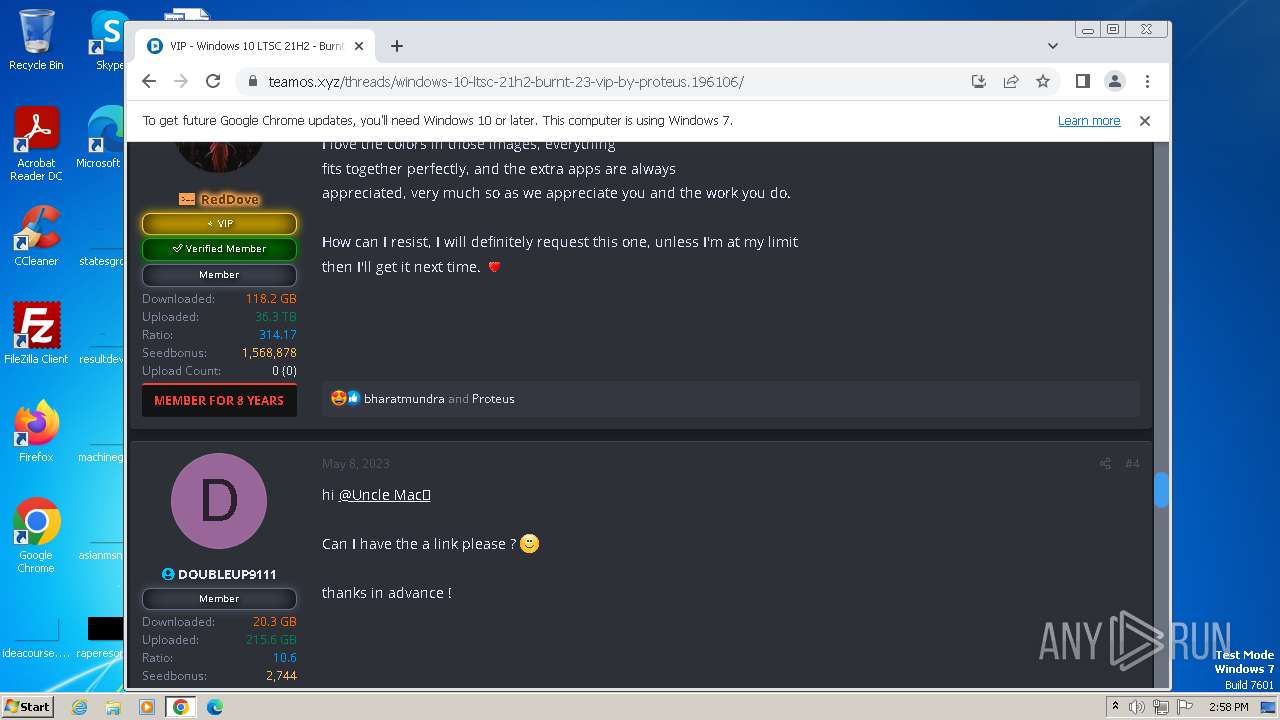Image resolution: width=1280 pixels, height=720 pixels.
Task: Click the share page icon in address bar
Action: pos(1011,81)
